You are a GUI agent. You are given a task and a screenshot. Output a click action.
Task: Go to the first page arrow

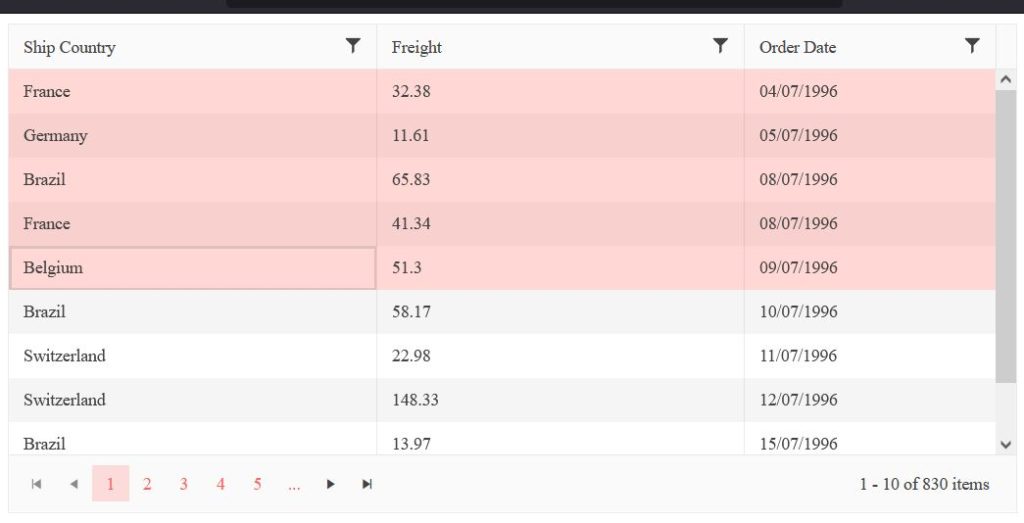[x=37, y=484]
